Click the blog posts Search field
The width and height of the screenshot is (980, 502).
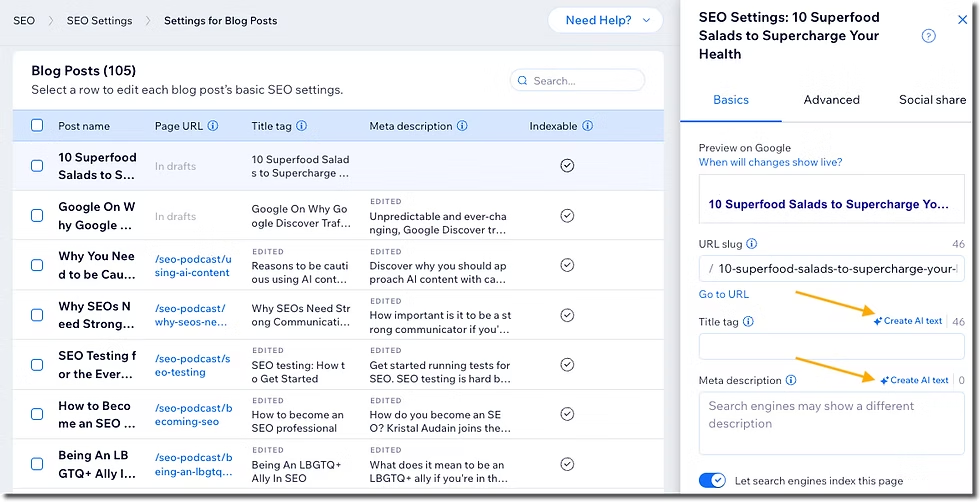(x=578, y=81)
